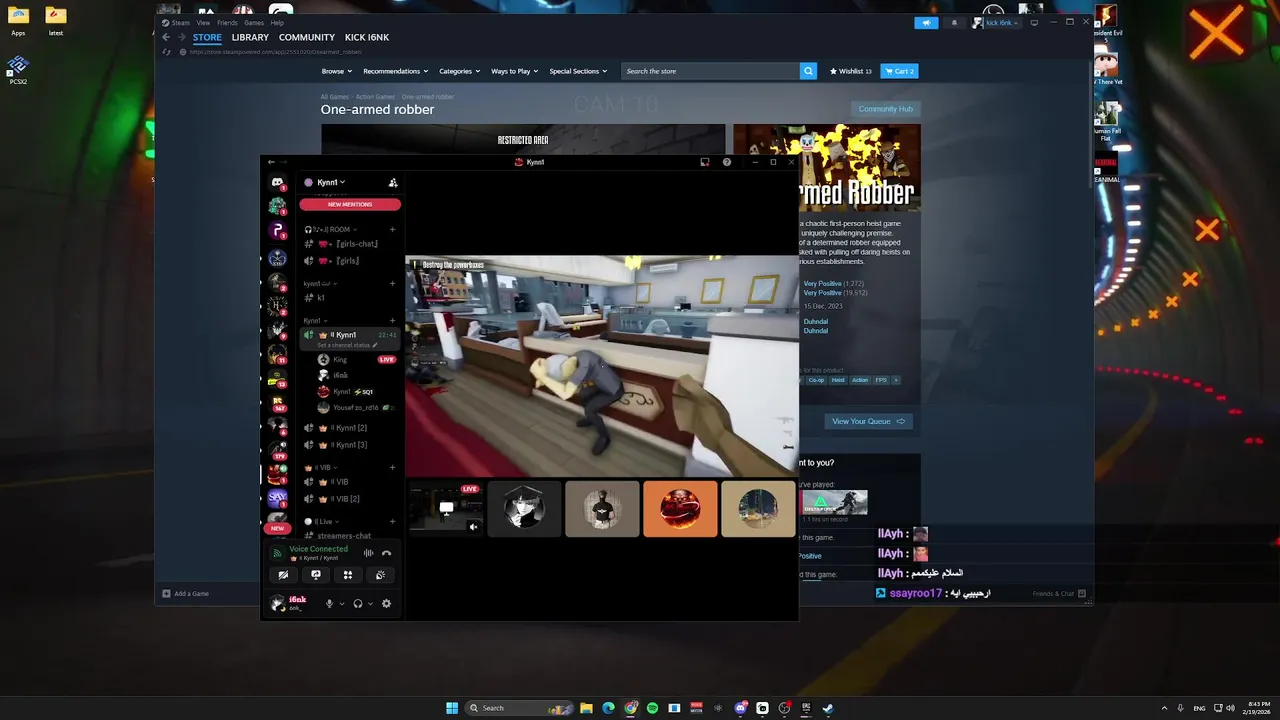This screenshot has width=1280, height=720.
Task: Open Discord direct messages home icon
Action: [277, 182]
